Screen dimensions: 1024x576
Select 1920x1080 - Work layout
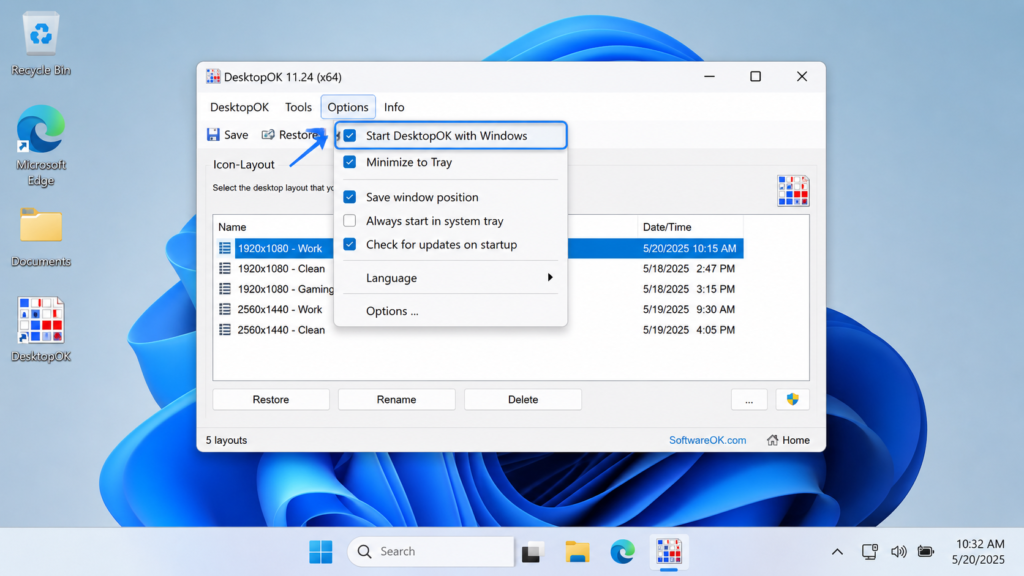click(x=280, y=248)
